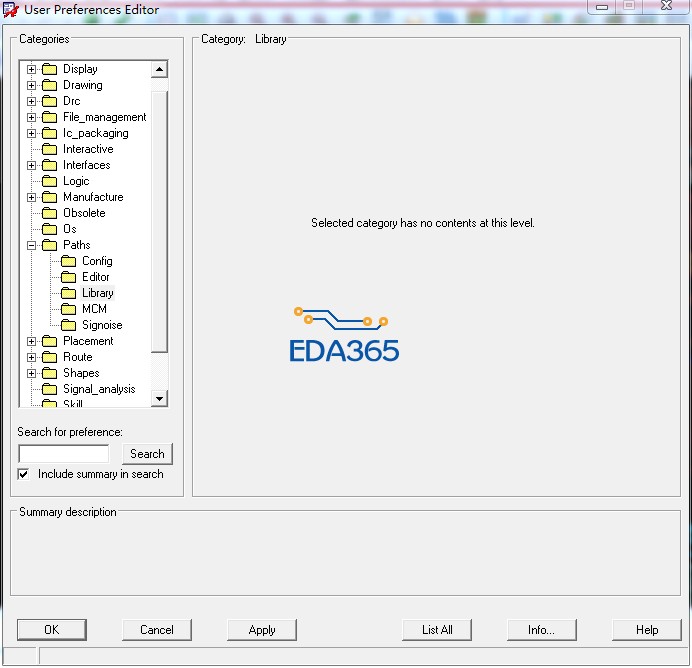The height and width of the screenshot is (668, 692).
Task: Select the Signal_analysis tree label
Action: tap(99, 389)
